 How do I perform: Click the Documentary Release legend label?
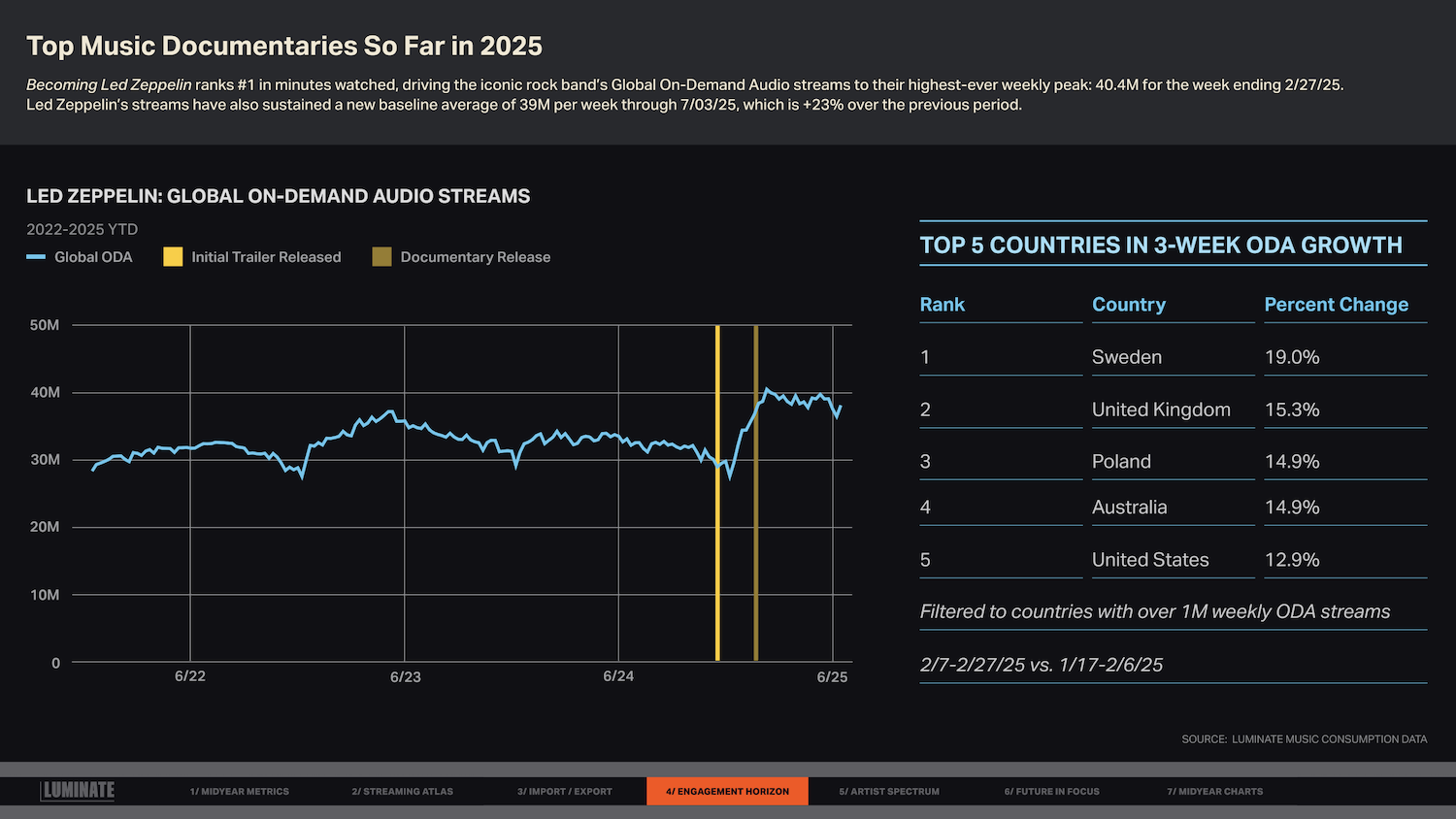point(476,257)
